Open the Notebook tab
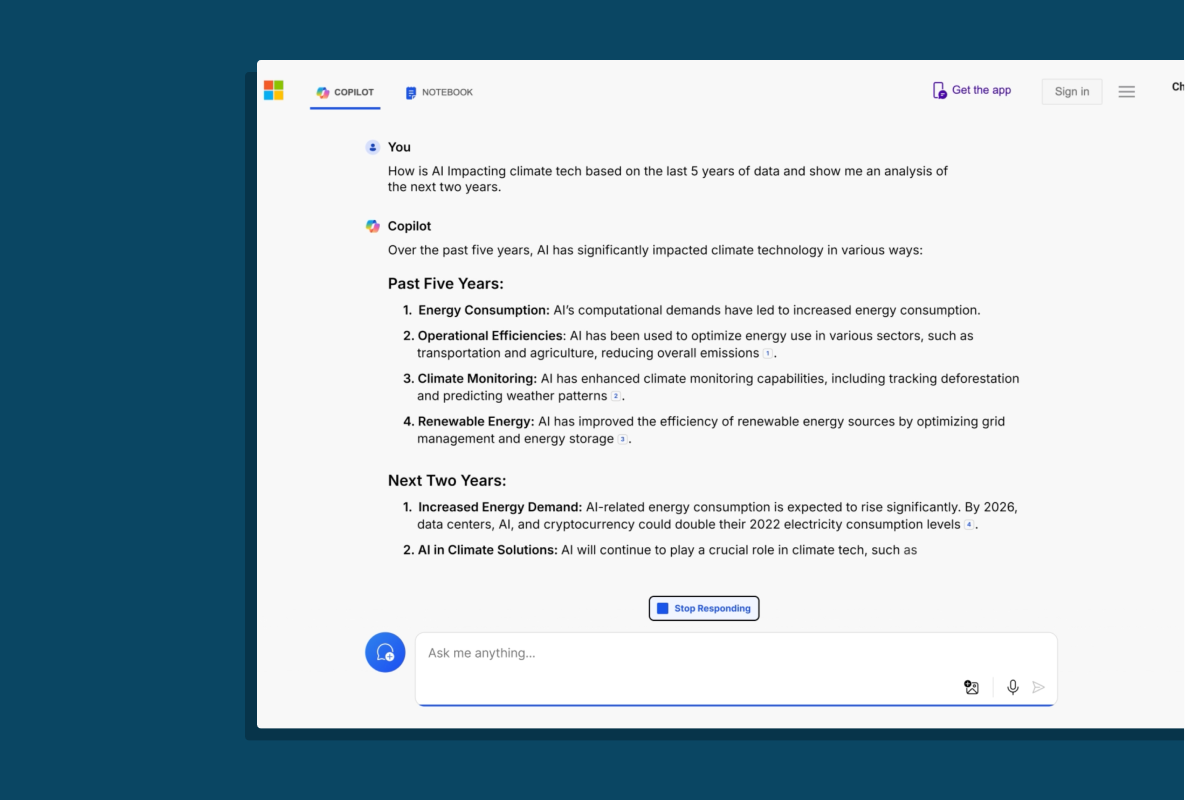Image resolution: width=1185 pixels, height=800 pixels. pos(439,92)
